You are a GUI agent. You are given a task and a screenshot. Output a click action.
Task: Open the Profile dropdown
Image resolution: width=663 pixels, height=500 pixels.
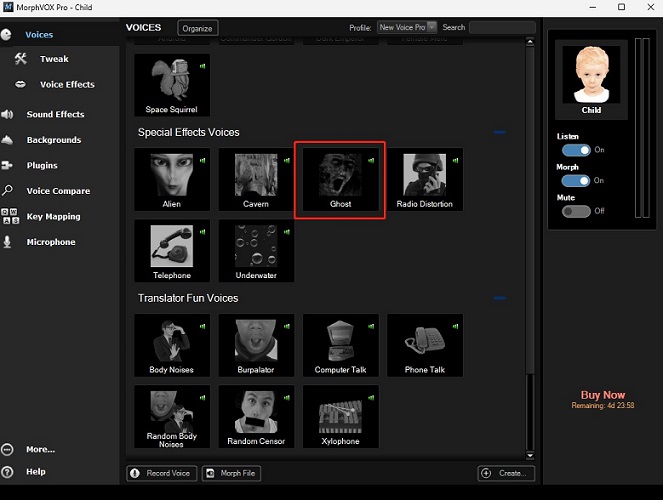pyautogui.click(x=408, y=28)
